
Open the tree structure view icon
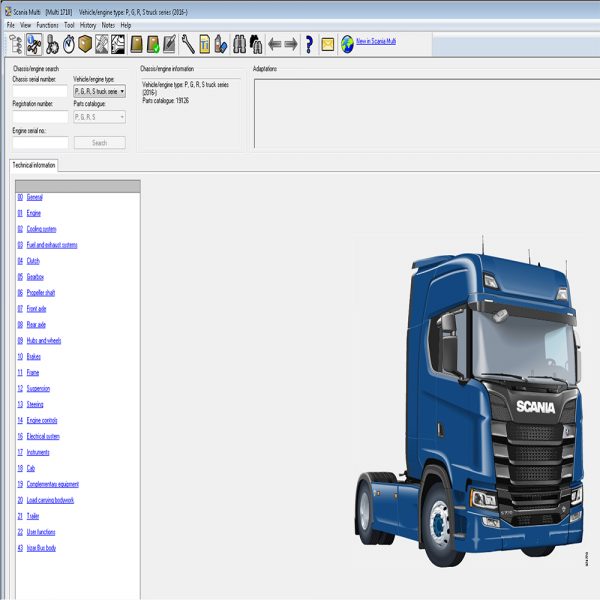click(x=16, y=44)
